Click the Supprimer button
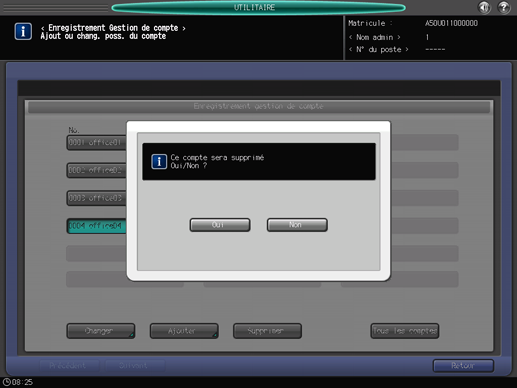This screenshot has width=517, height=388. (267, 331)
